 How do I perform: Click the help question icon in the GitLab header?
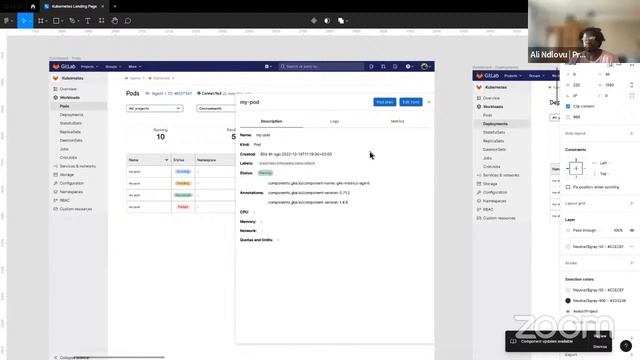[x=408, y=67]
